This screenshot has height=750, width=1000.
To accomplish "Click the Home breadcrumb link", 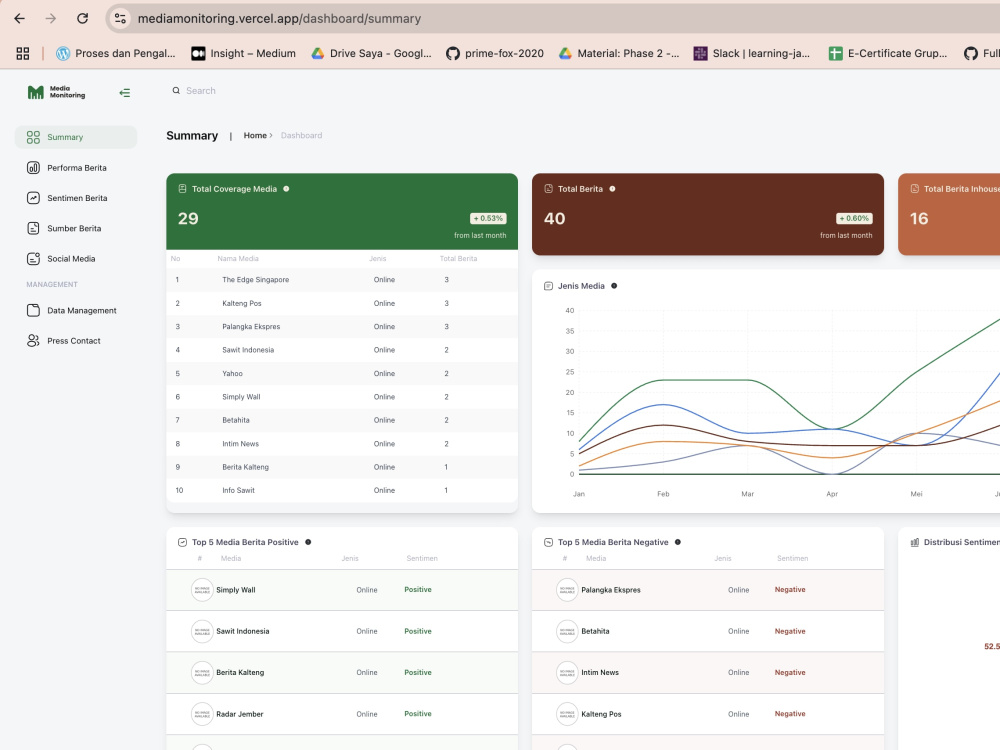I will coord(255,135).
